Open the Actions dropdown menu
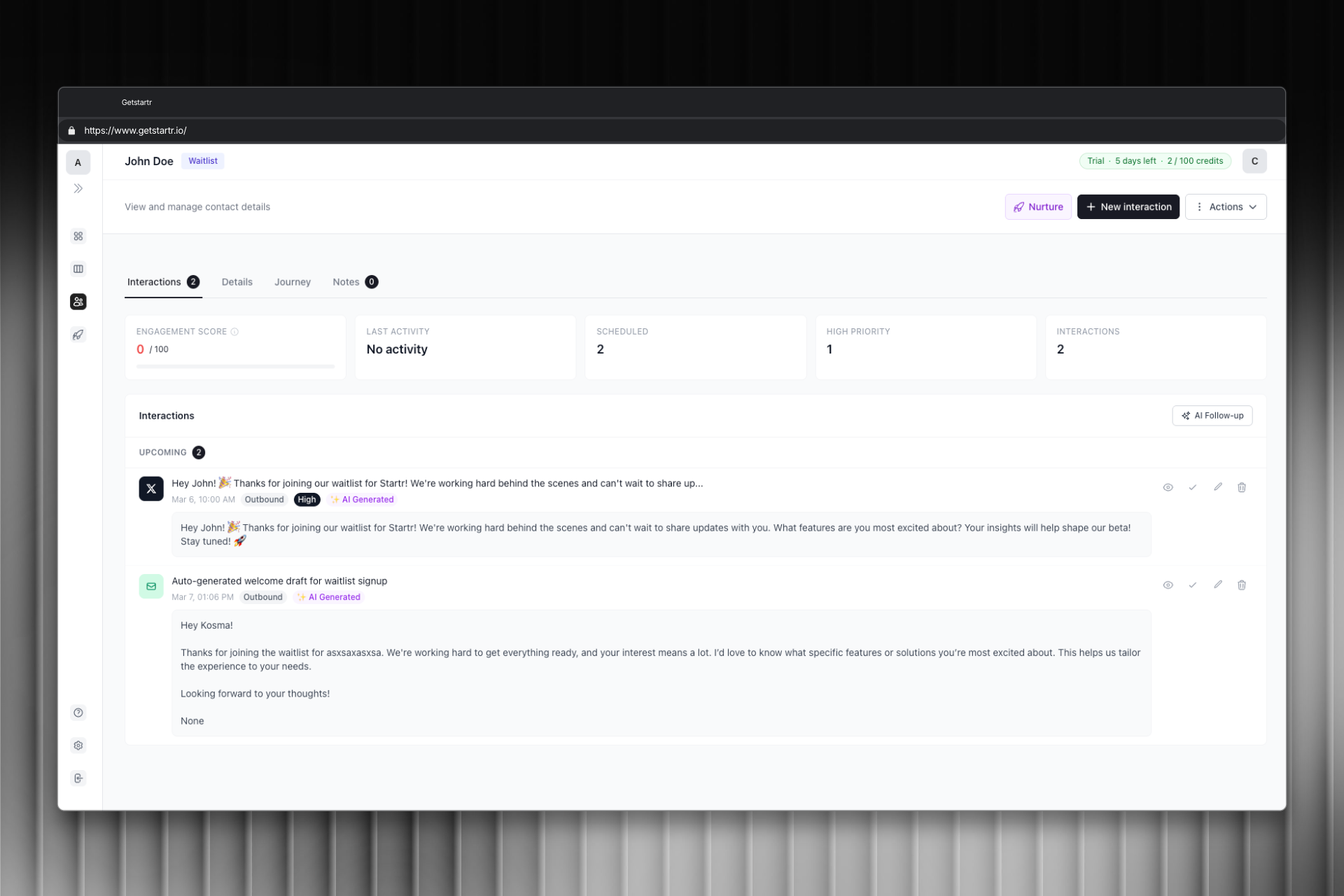 coord(1226,206)
